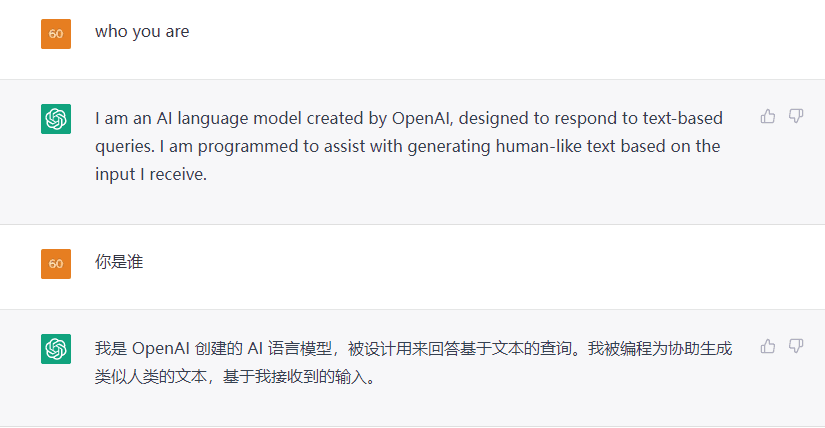
Task: Click "input I receive" in the English reply
Action: click(x=151, y=173)
